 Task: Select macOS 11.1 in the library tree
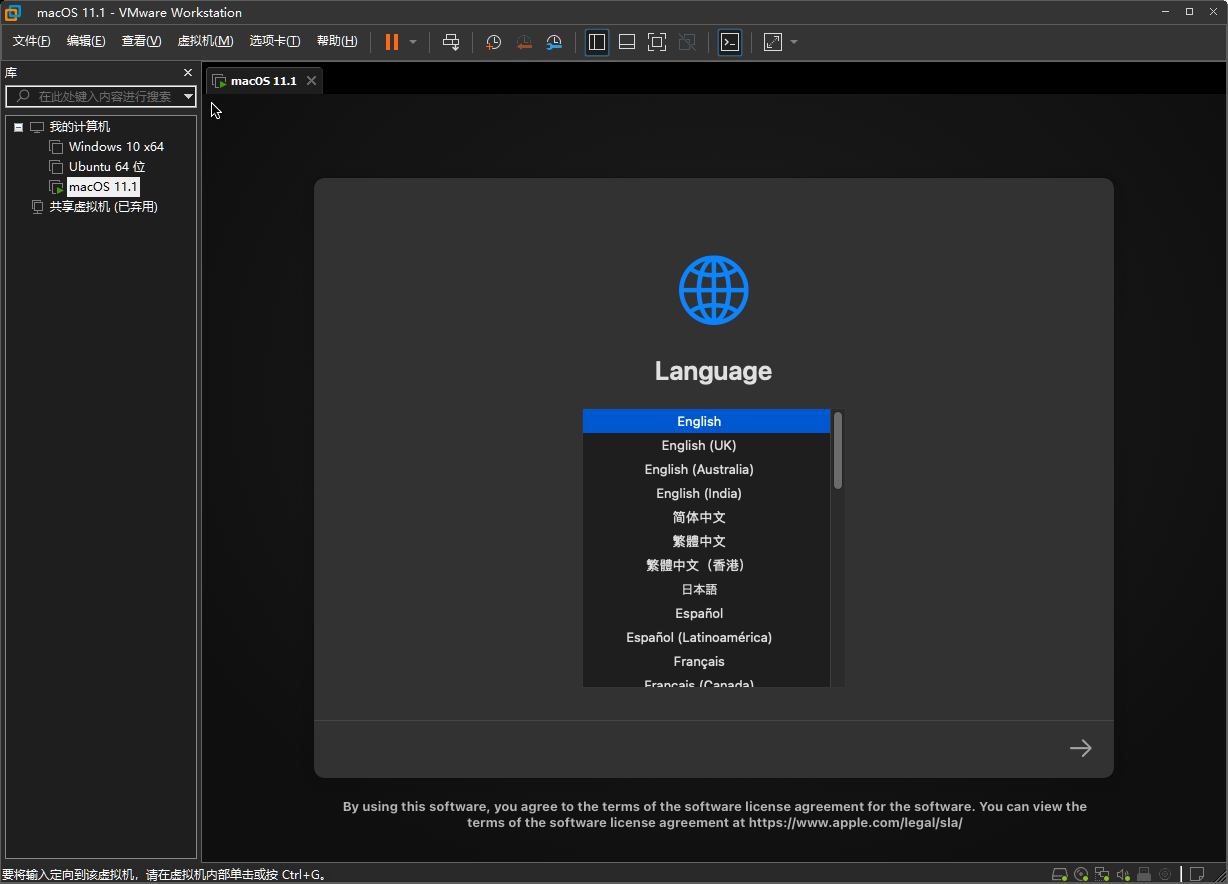(x=104, y=187)
